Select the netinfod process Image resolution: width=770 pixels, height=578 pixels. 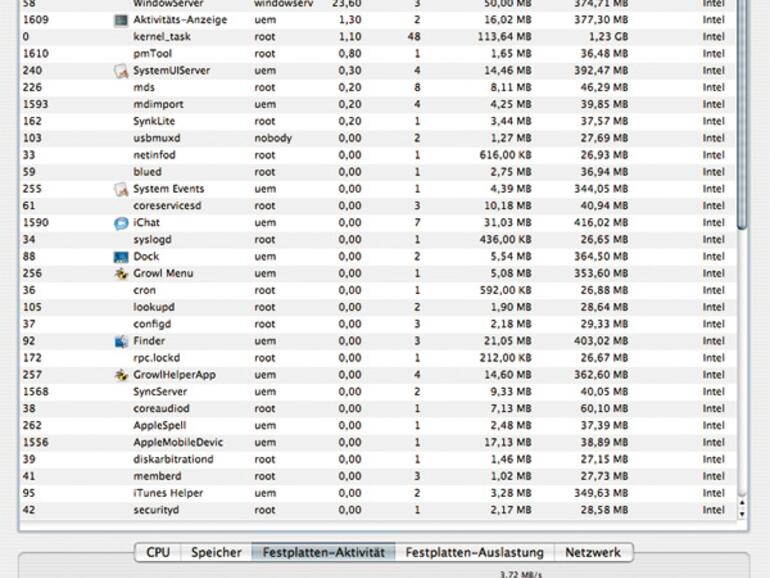(x=377, y=155)
